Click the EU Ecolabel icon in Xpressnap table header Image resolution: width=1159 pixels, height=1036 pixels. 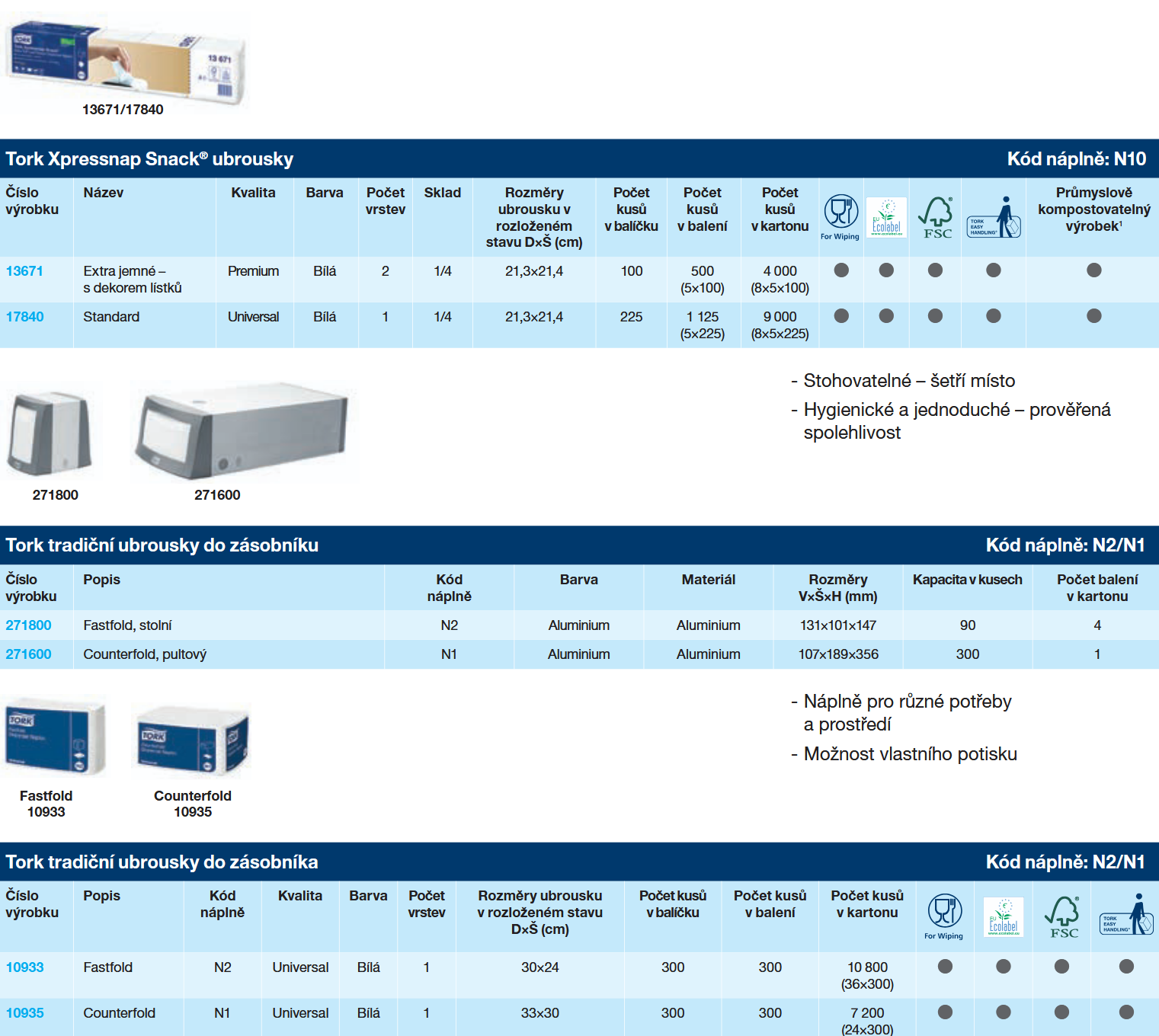pyautogui.click(x=886, y=217)
